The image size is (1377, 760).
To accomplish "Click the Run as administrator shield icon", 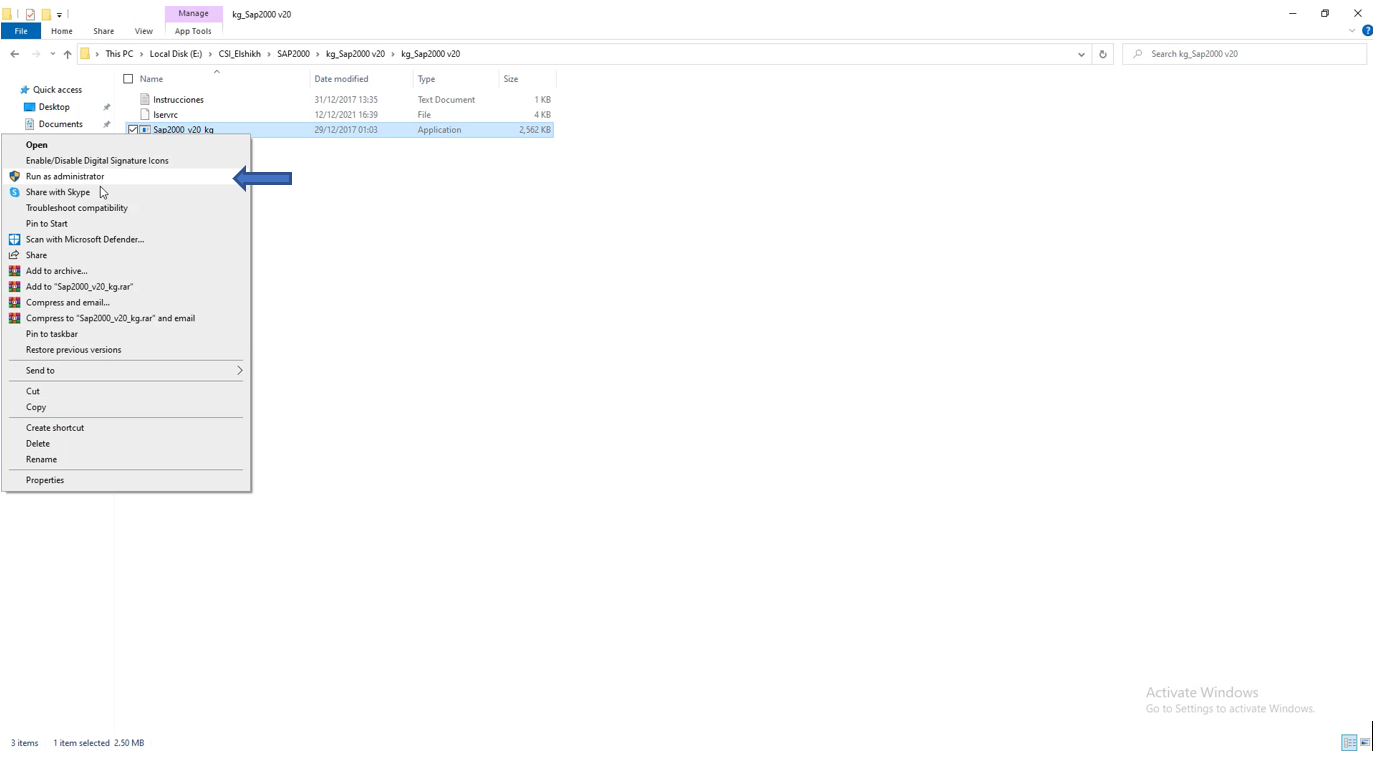I will click(x=14, y=176).
